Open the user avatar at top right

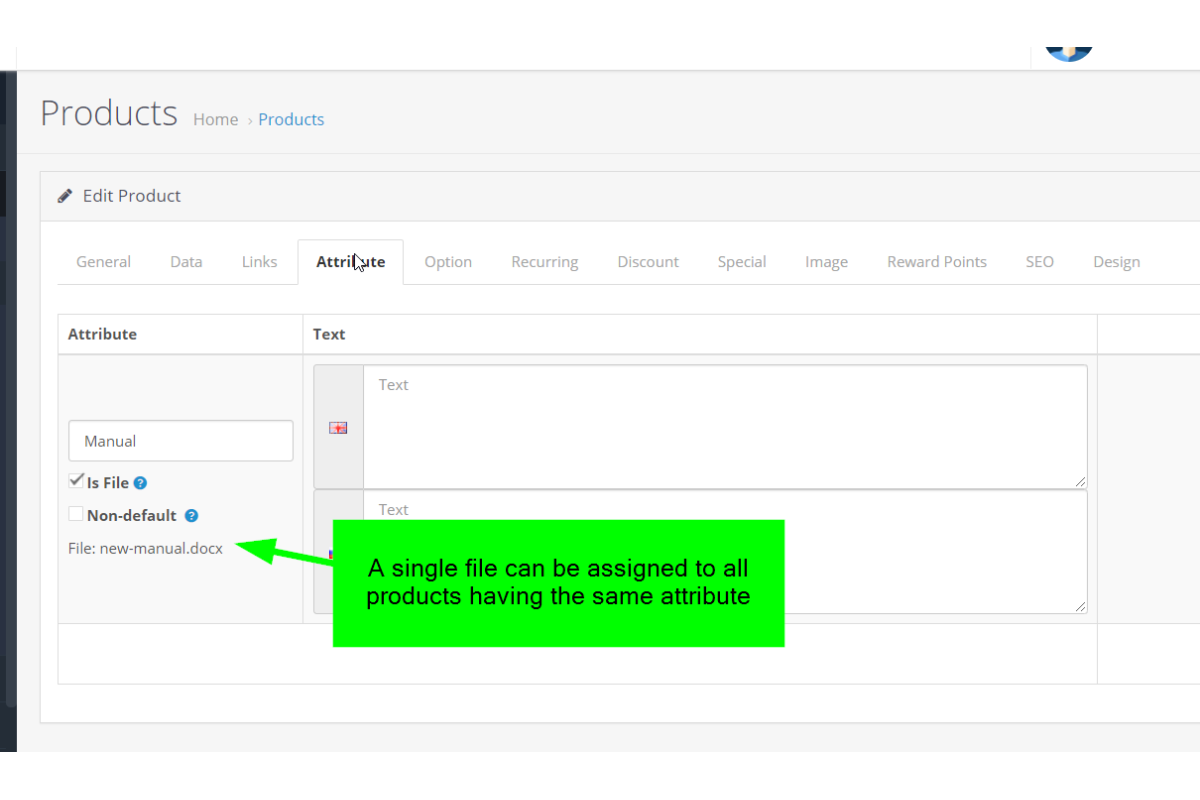[1068, 50]
